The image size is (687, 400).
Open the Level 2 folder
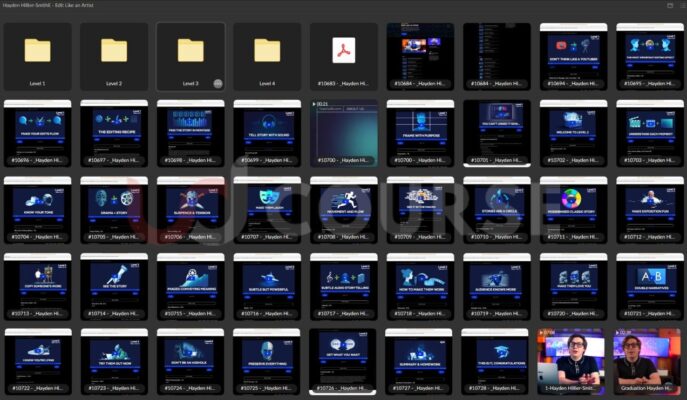click(114, 51)
